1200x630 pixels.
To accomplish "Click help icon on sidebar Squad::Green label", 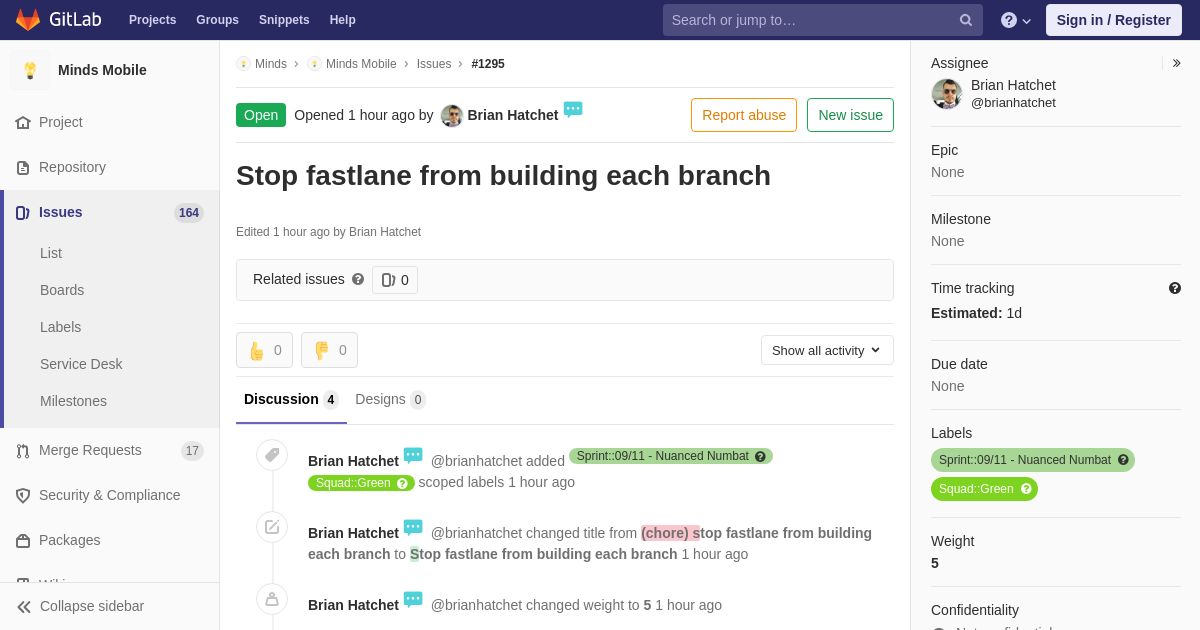I will [1026, 489].
